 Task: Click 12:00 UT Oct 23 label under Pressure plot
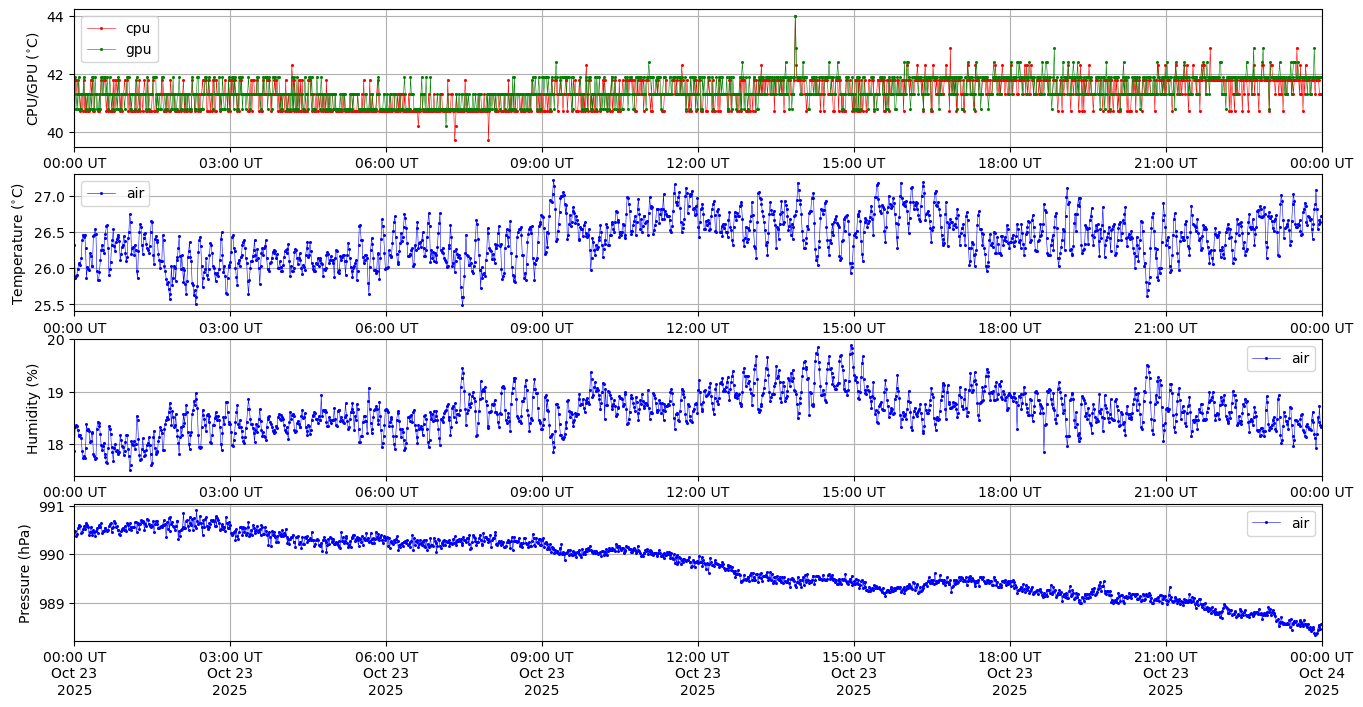point(697,674)
